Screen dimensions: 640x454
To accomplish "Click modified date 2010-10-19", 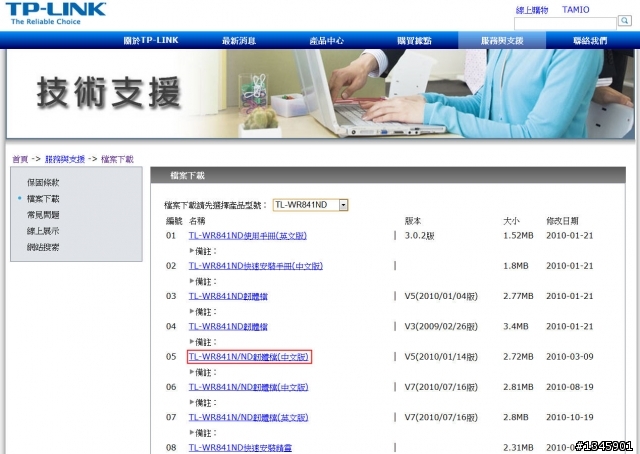I will tap(569, 417).
